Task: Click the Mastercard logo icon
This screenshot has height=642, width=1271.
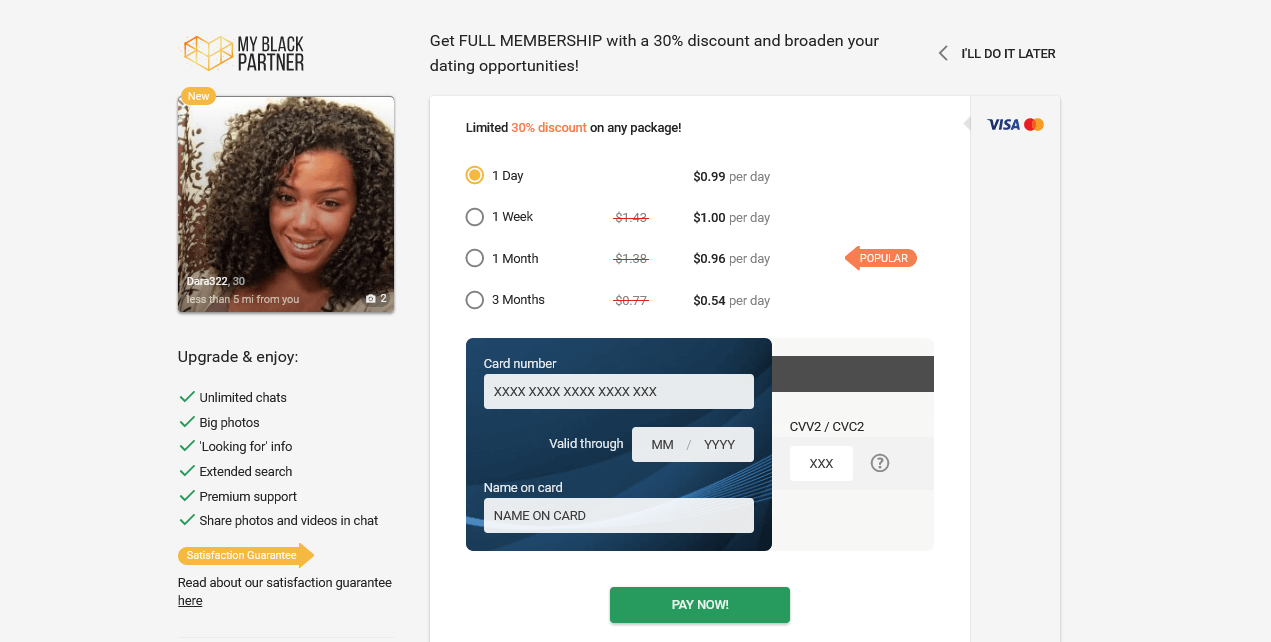Action: (x=1034, y=124)
